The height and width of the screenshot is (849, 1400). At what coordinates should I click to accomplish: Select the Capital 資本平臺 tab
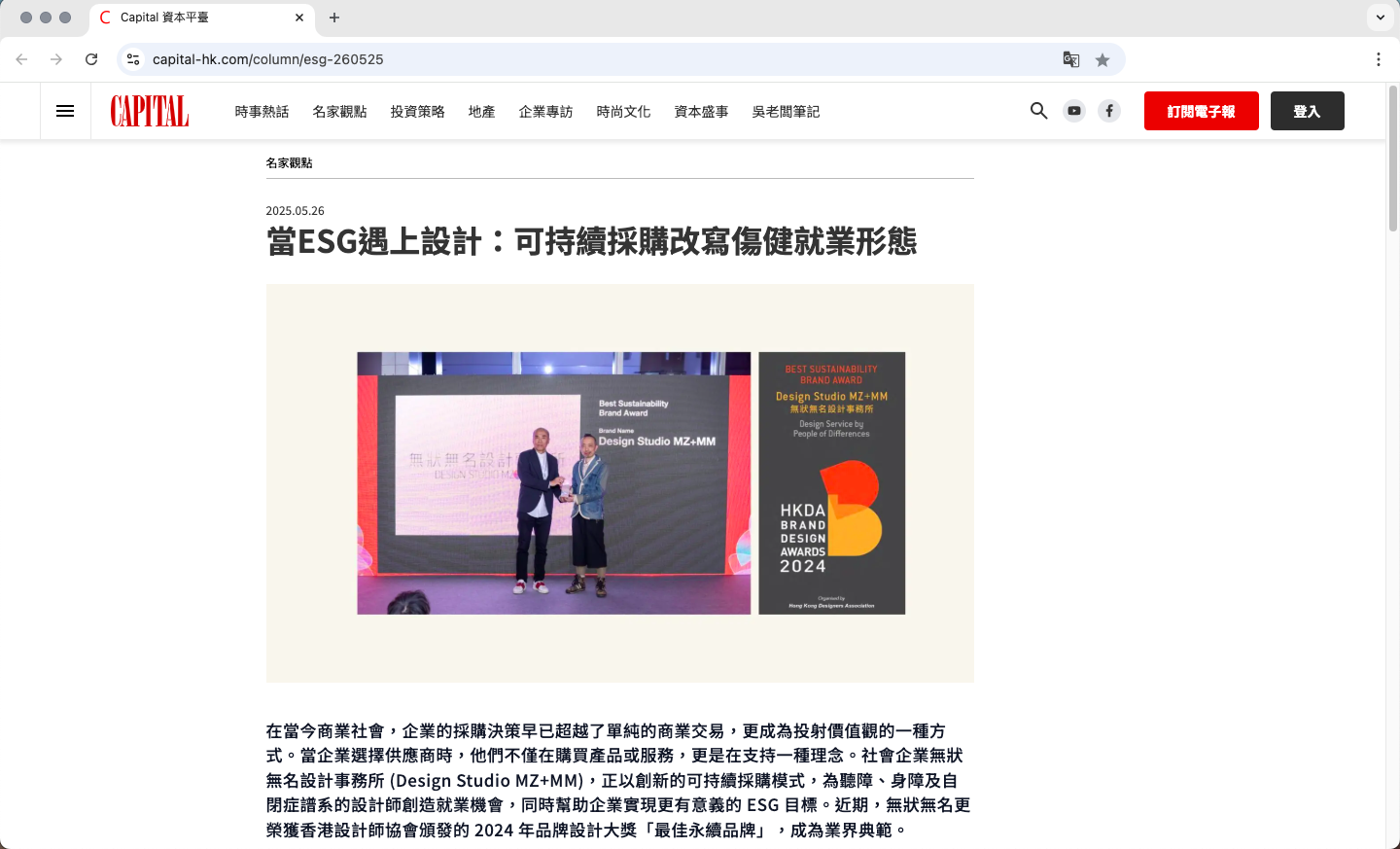click(202, 18)
